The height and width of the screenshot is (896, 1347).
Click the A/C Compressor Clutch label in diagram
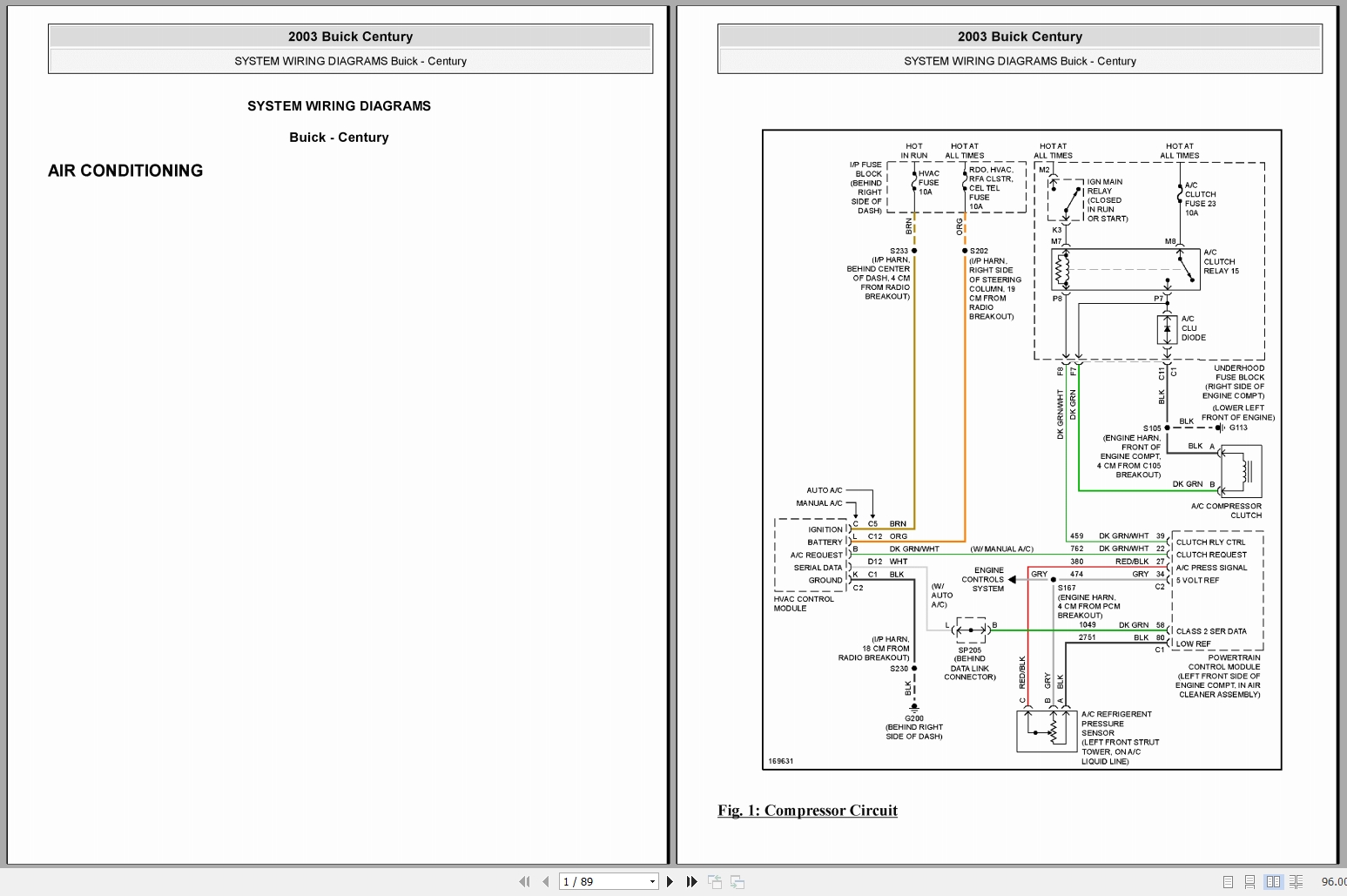click(x=1226, y=510)
